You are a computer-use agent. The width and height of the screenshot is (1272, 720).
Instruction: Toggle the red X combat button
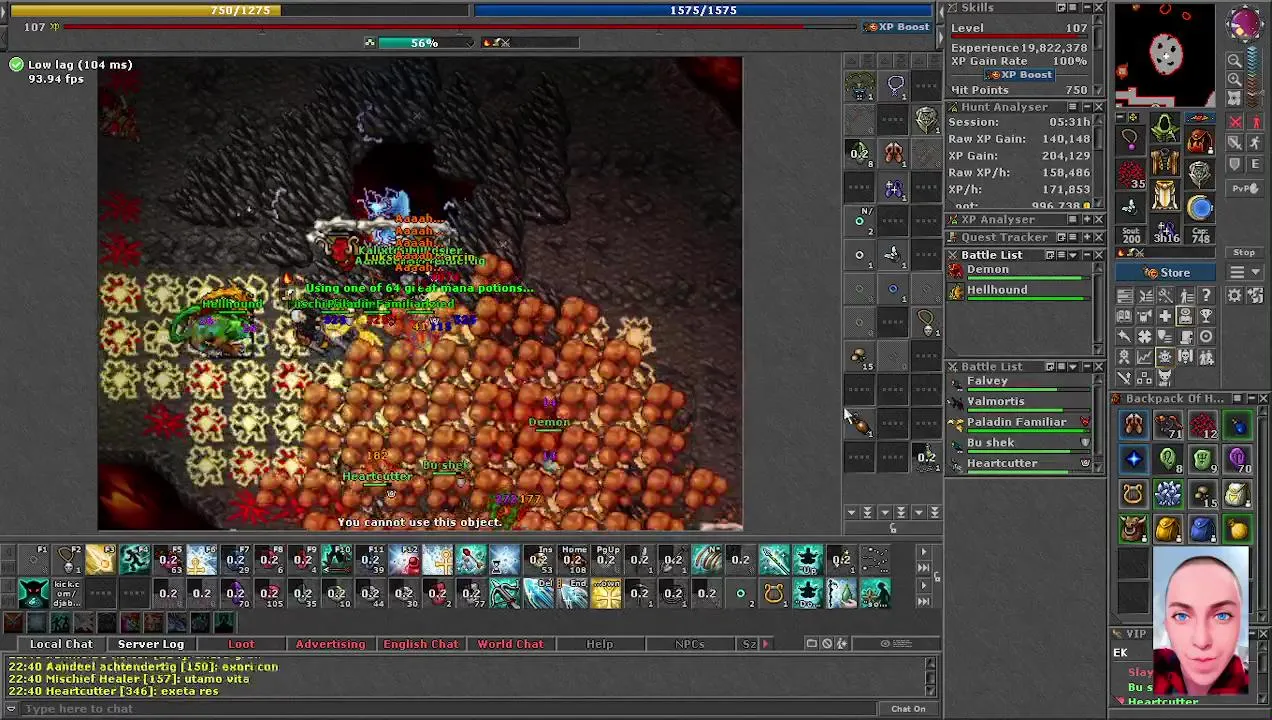click(1235, 122)
